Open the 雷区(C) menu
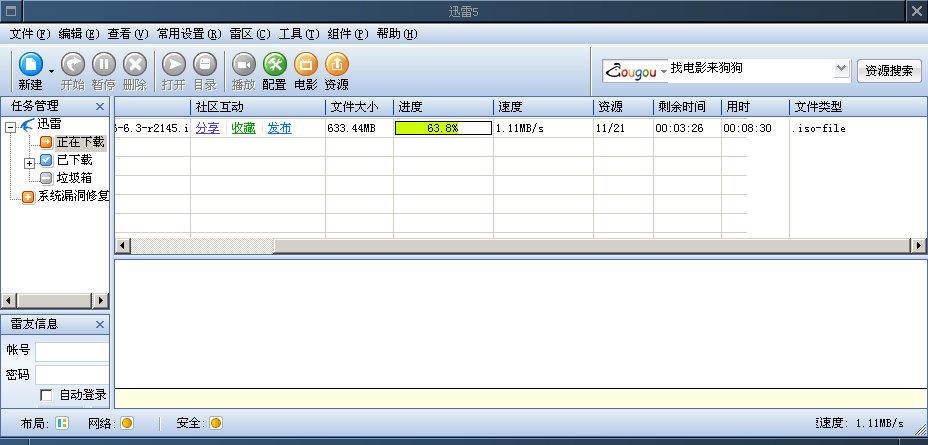Image resolution: width=928 pixels, height=445 pixels. click(x=250, y=34)
